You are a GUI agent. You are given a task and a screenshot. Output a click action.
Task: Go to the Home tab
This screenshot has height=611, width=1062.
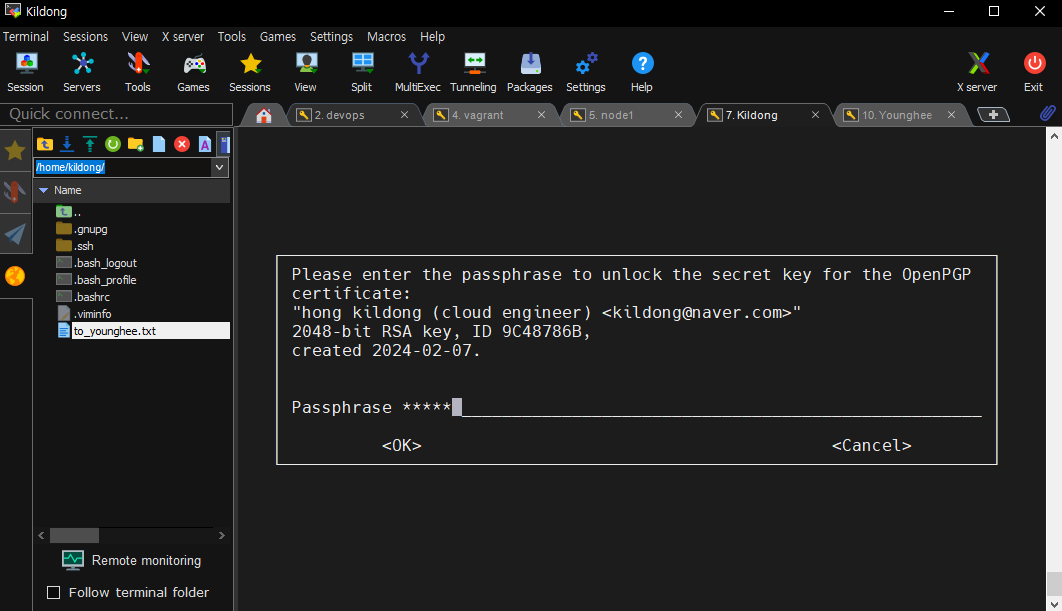click(x=264, y=116)
